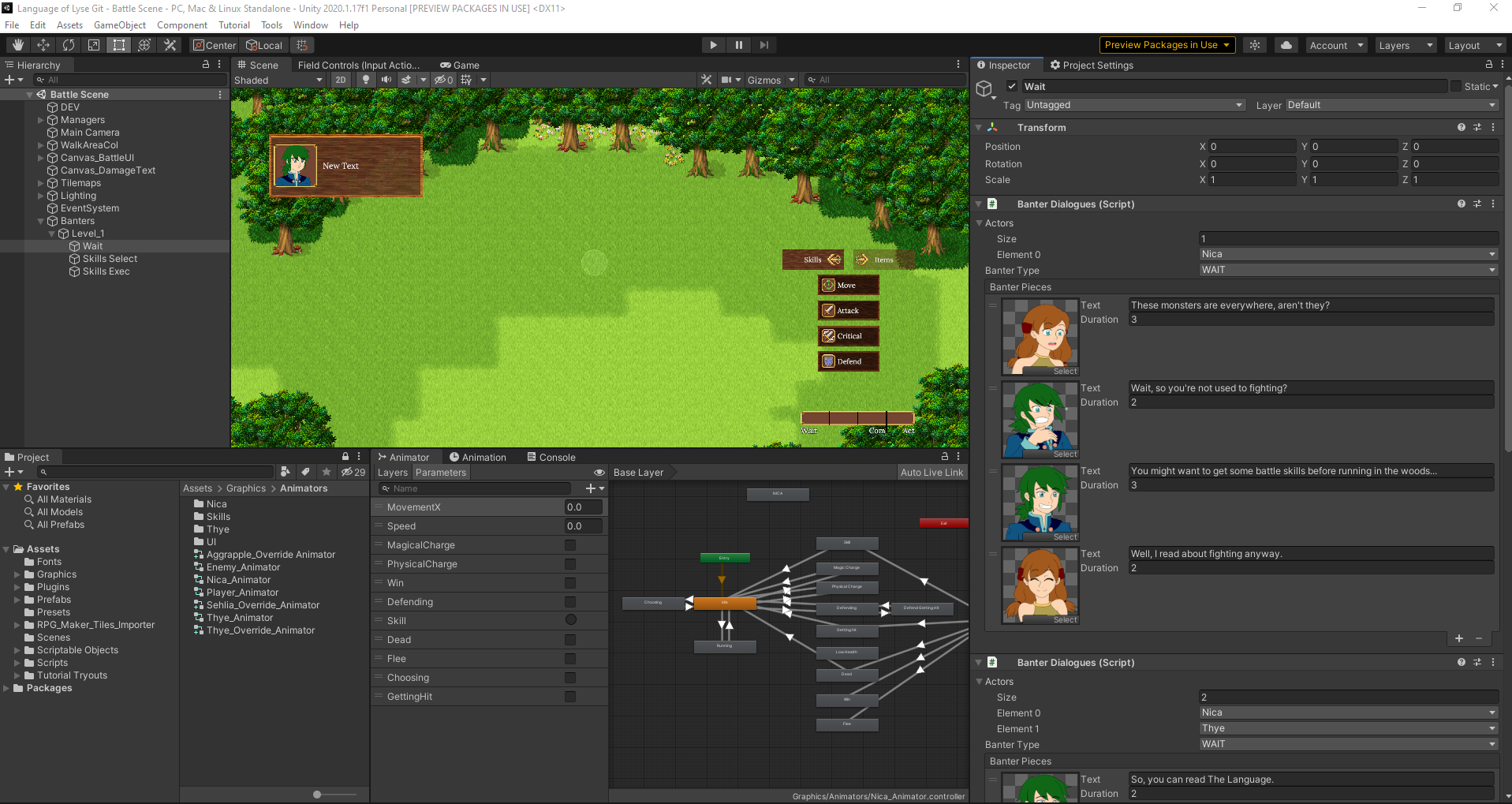Open Gizmos dropdown
This screenshot has height=804, width=1512.
pos(771,80)
